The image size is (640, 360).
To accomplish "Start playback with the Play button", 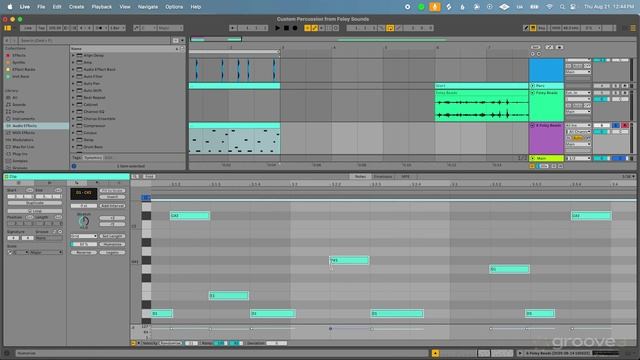I will pyautogui.click(x=278, y=28).
